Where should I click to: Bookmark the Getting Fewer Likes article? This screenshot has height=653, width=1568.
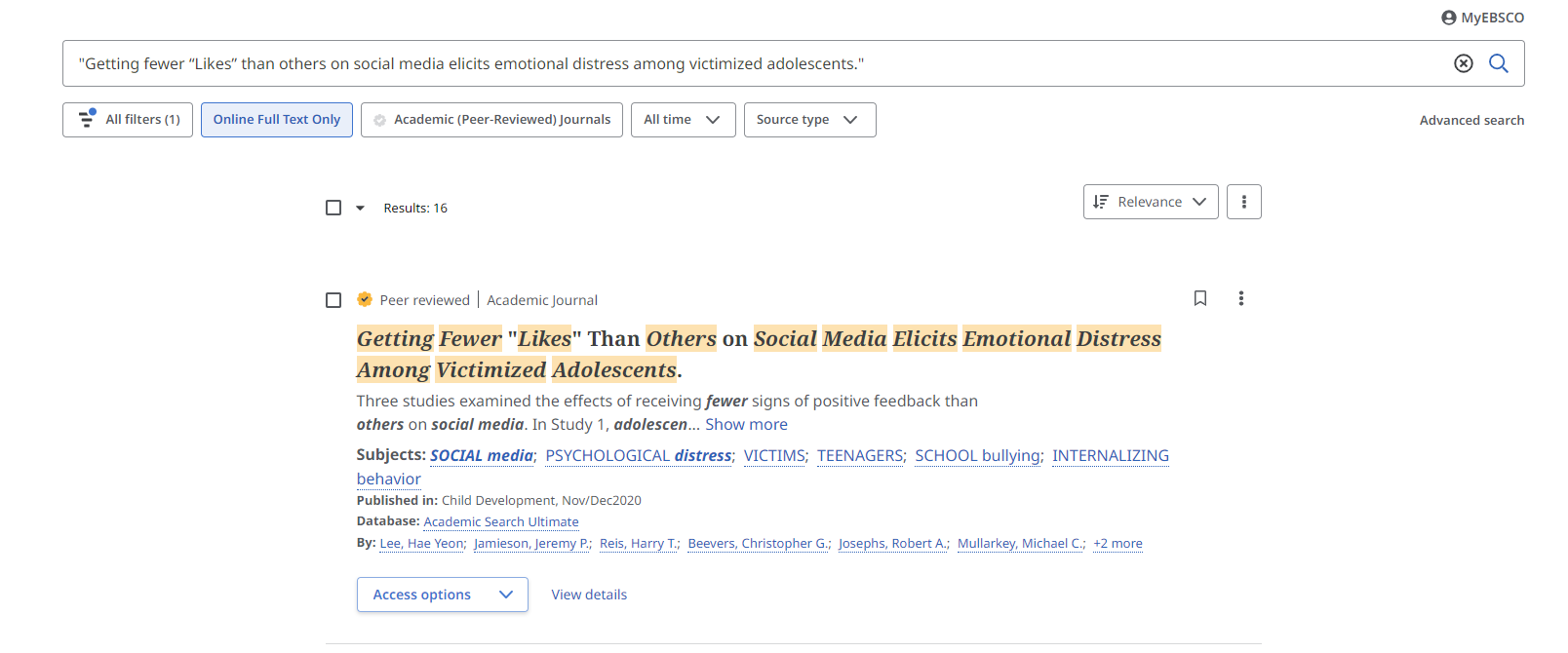[x=1200, y=298]
